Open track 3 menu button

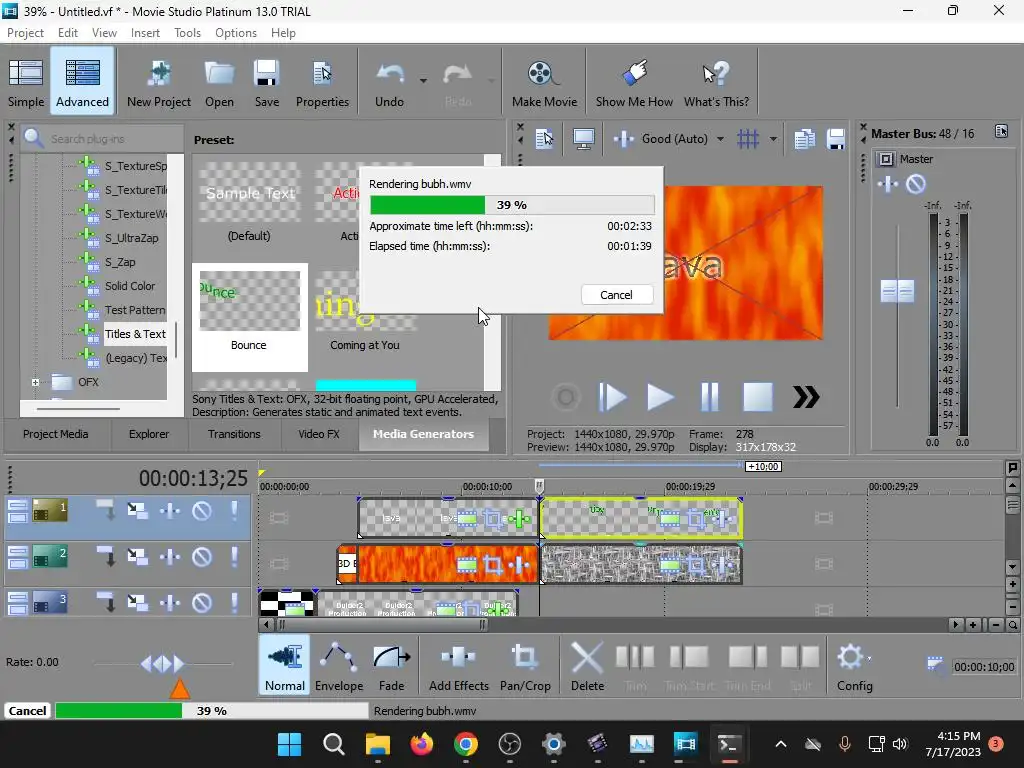[x=18, y=603]
